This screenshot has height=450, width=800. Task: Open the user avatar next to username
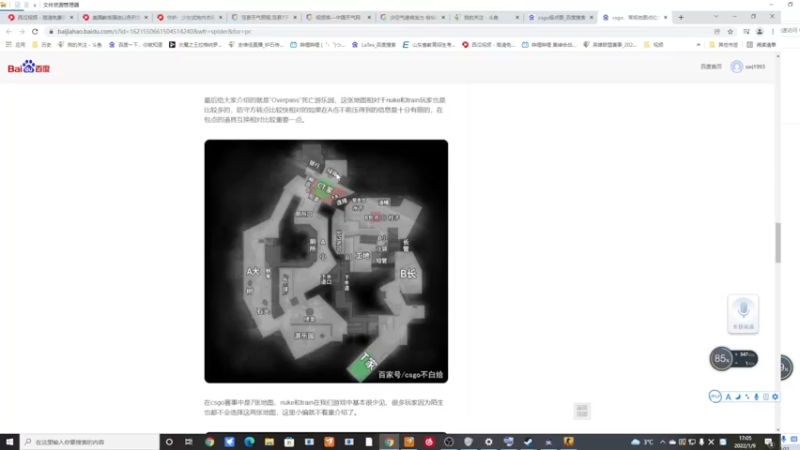(736, 66)
